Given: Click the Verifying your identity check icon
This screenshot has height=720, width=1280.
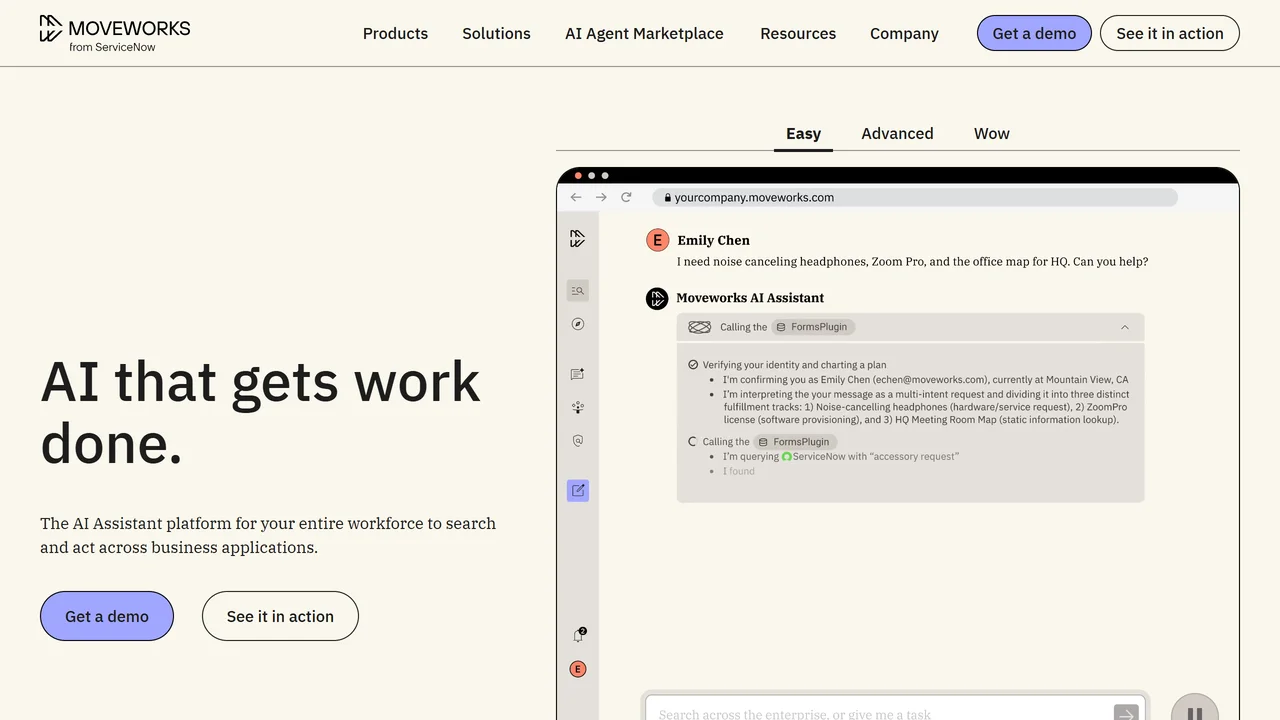Looking at the screenshot, I should tap(693, 365).
